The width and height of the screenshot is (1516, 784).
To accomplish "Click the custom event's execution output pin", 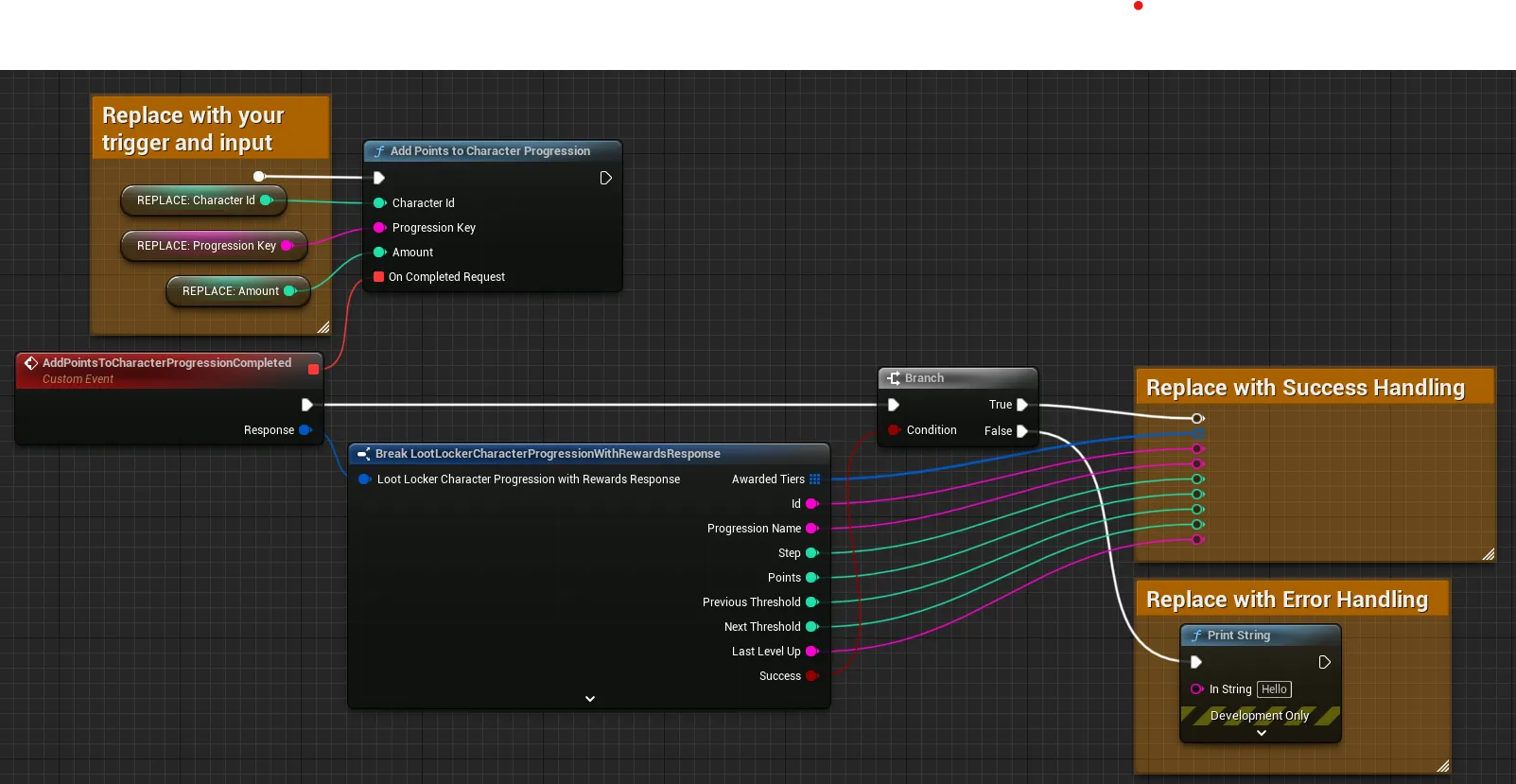I will (306, 405).
